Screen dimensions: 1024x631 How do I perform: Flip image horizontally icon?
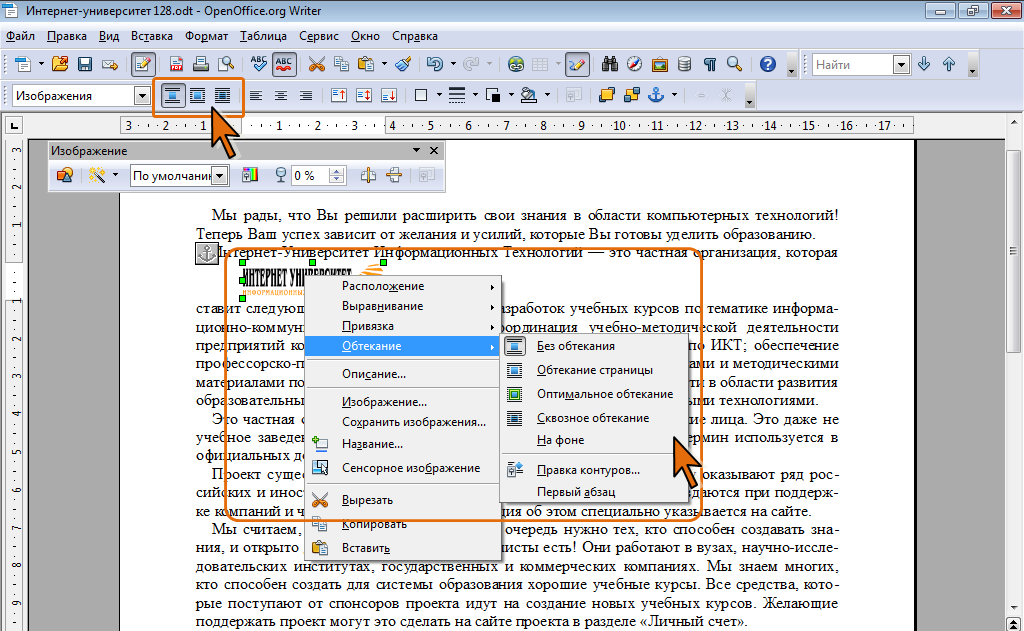(x=368, y=175)
